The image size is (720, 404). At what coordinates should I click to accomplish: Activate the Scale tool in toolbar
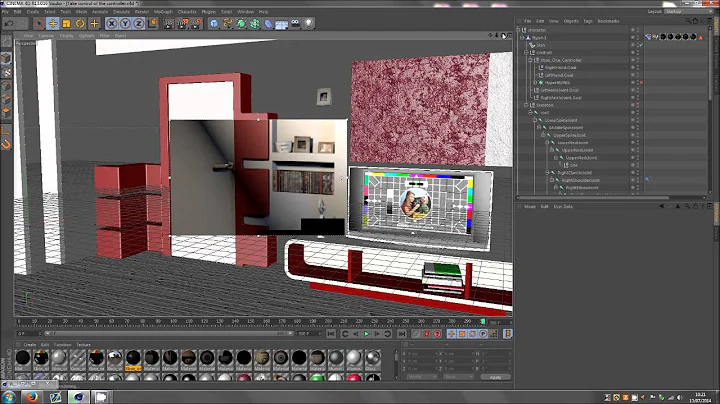coord(67,23)
